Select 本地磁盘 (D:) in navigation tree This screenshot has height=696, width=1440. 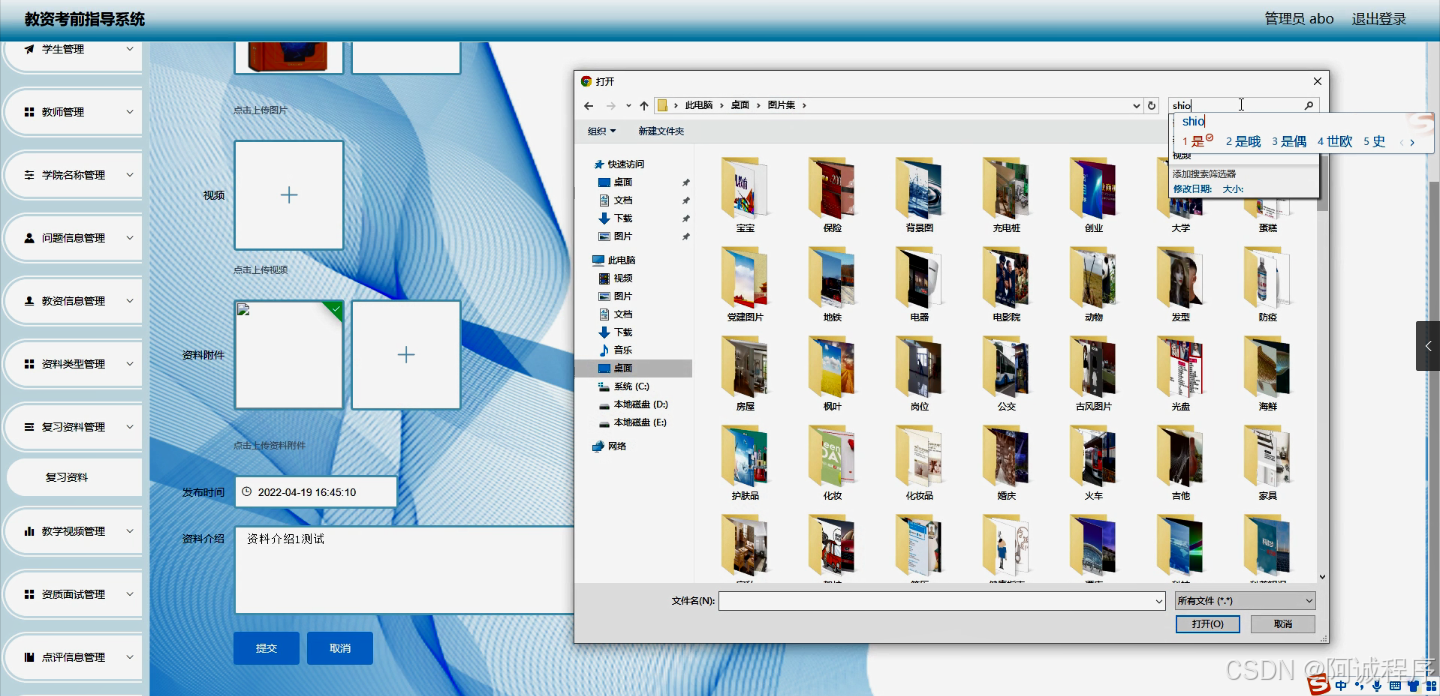pyautogui.click(x=634, y=404)
